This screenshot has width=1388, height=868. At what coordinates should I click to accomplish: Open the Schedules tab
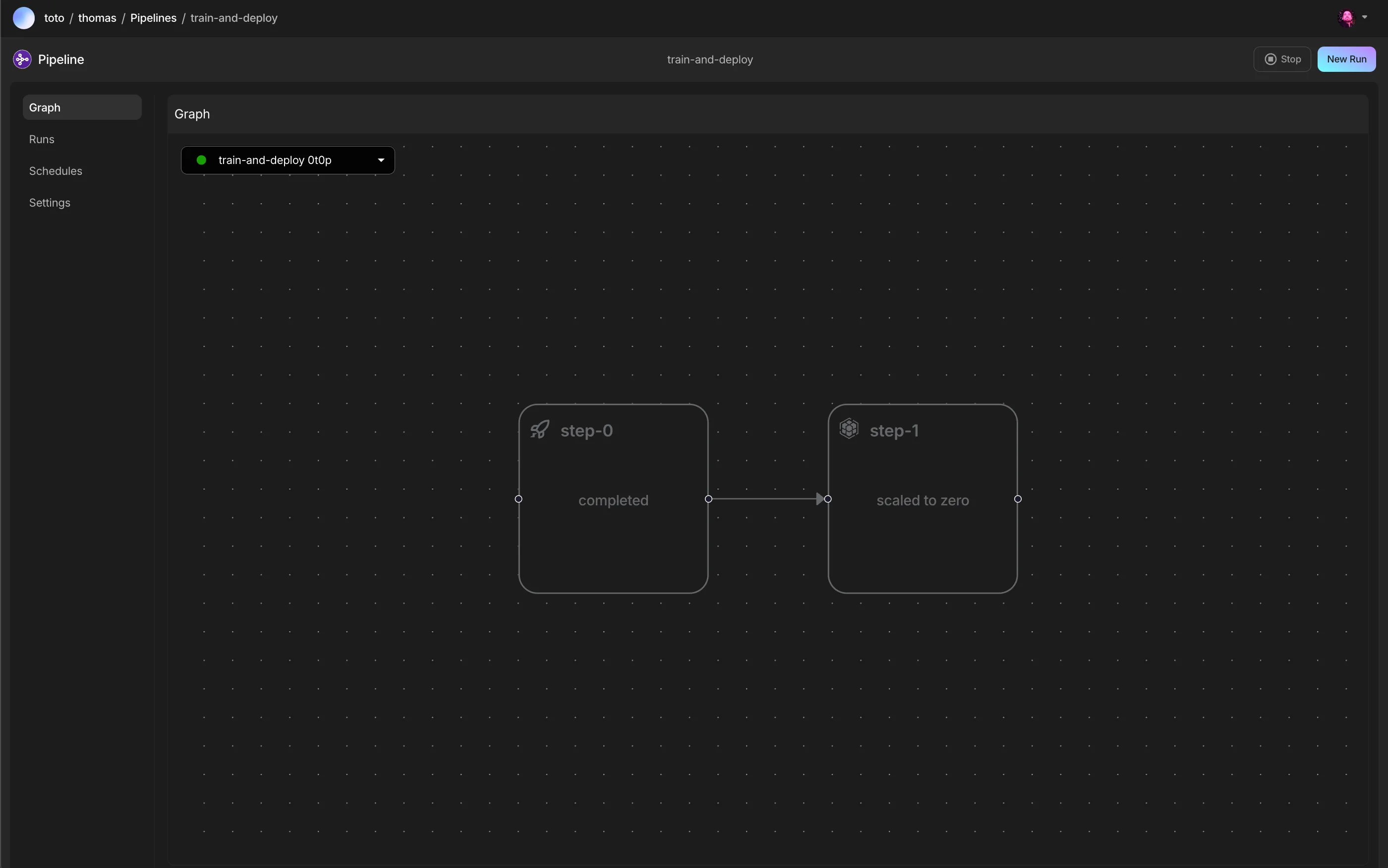coord(56,171)
